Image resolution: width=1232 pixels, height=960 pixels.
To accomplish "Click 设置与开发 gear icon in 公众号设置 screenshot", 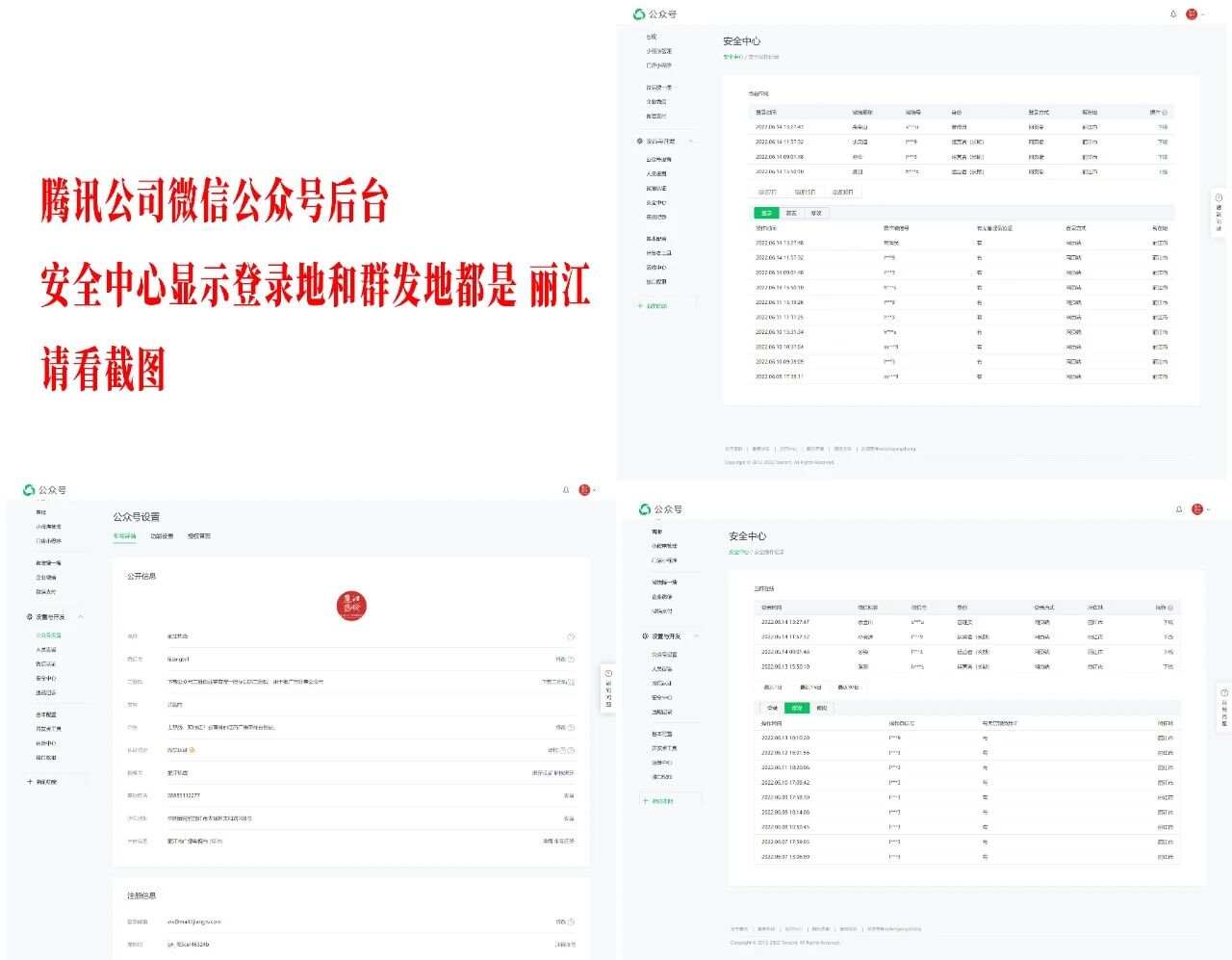I will tap(30, 617).
